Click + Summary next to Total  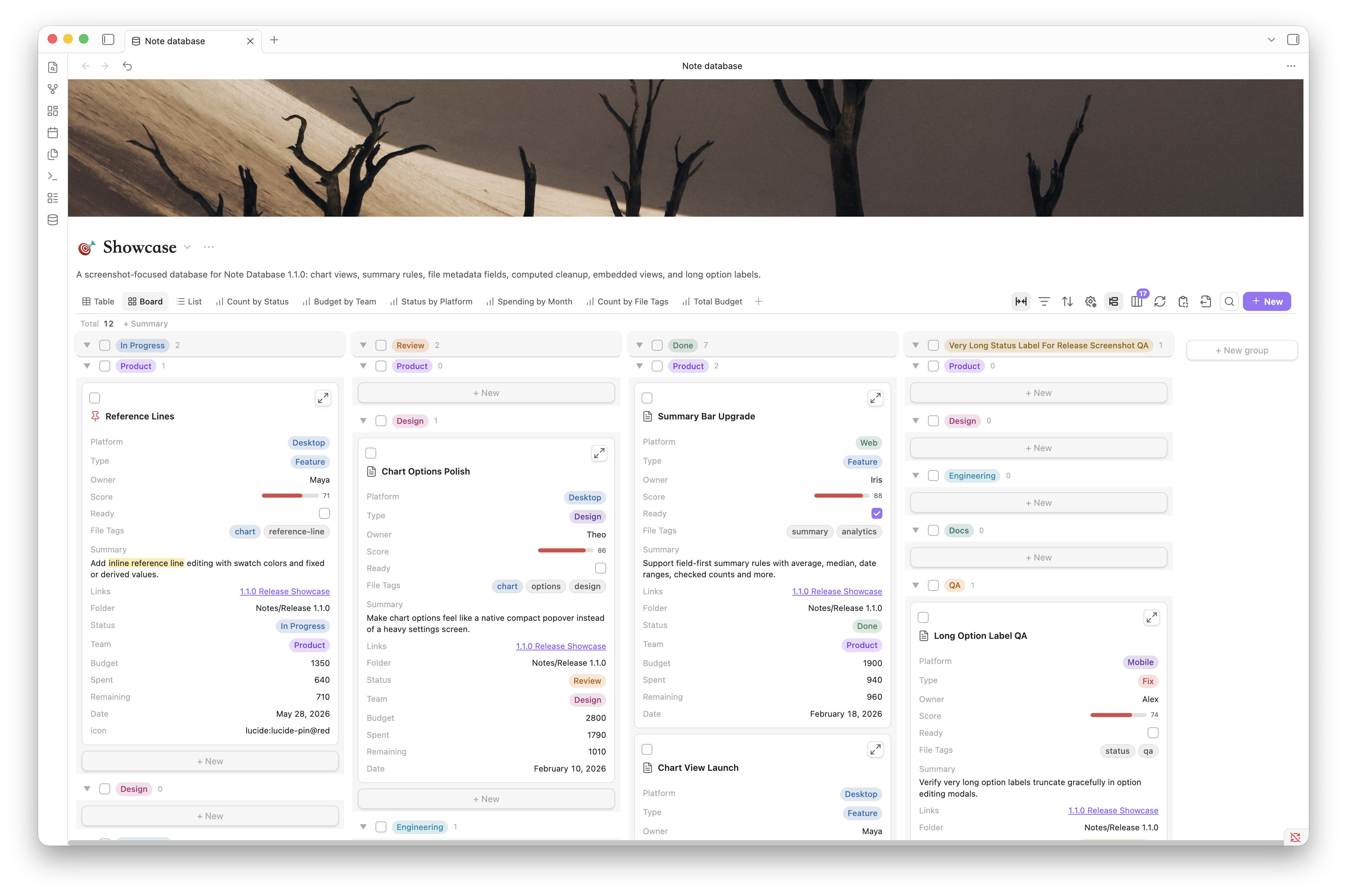145,323
